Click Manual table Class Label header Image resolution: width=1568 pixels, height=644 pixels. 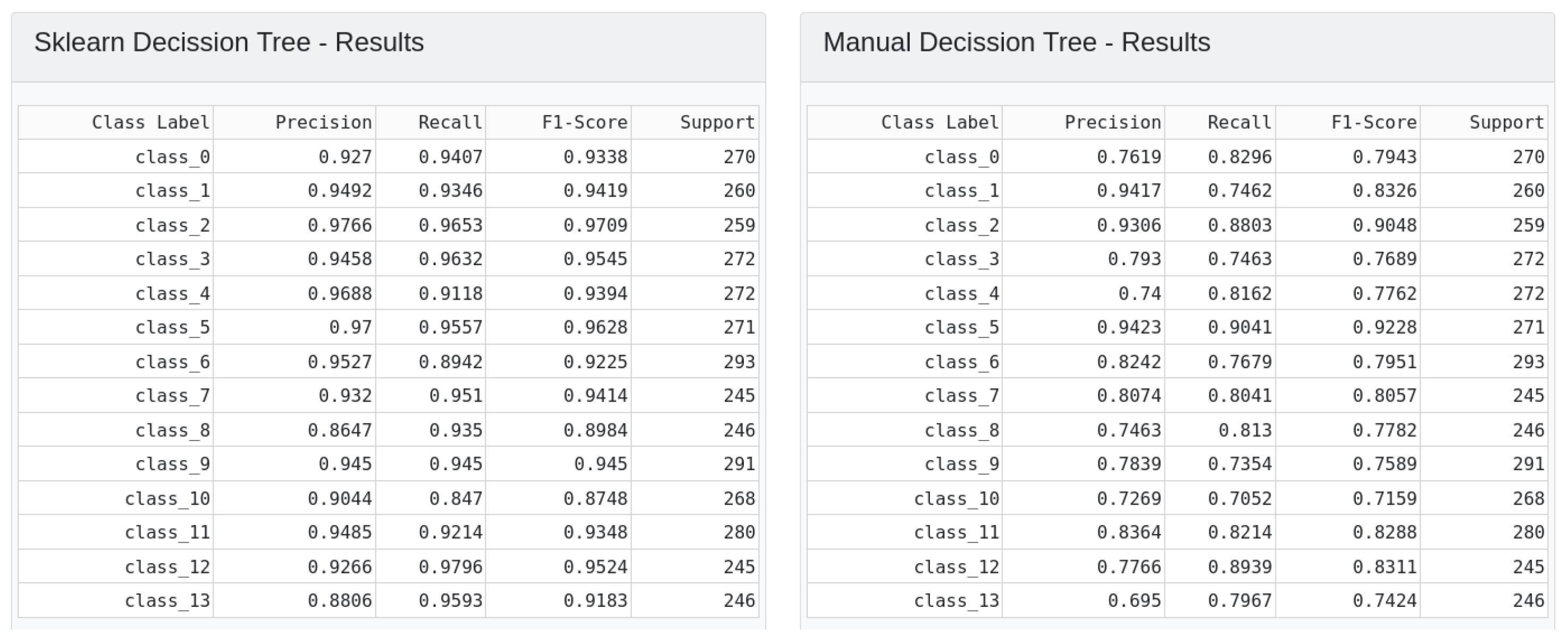[x=939, y=122]
